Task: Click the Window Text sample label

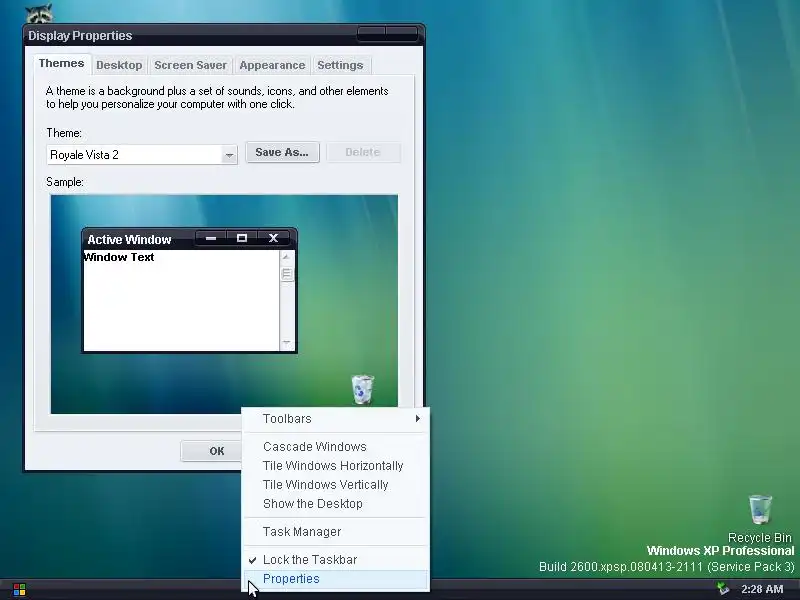Action: click(x=119, y=257)
